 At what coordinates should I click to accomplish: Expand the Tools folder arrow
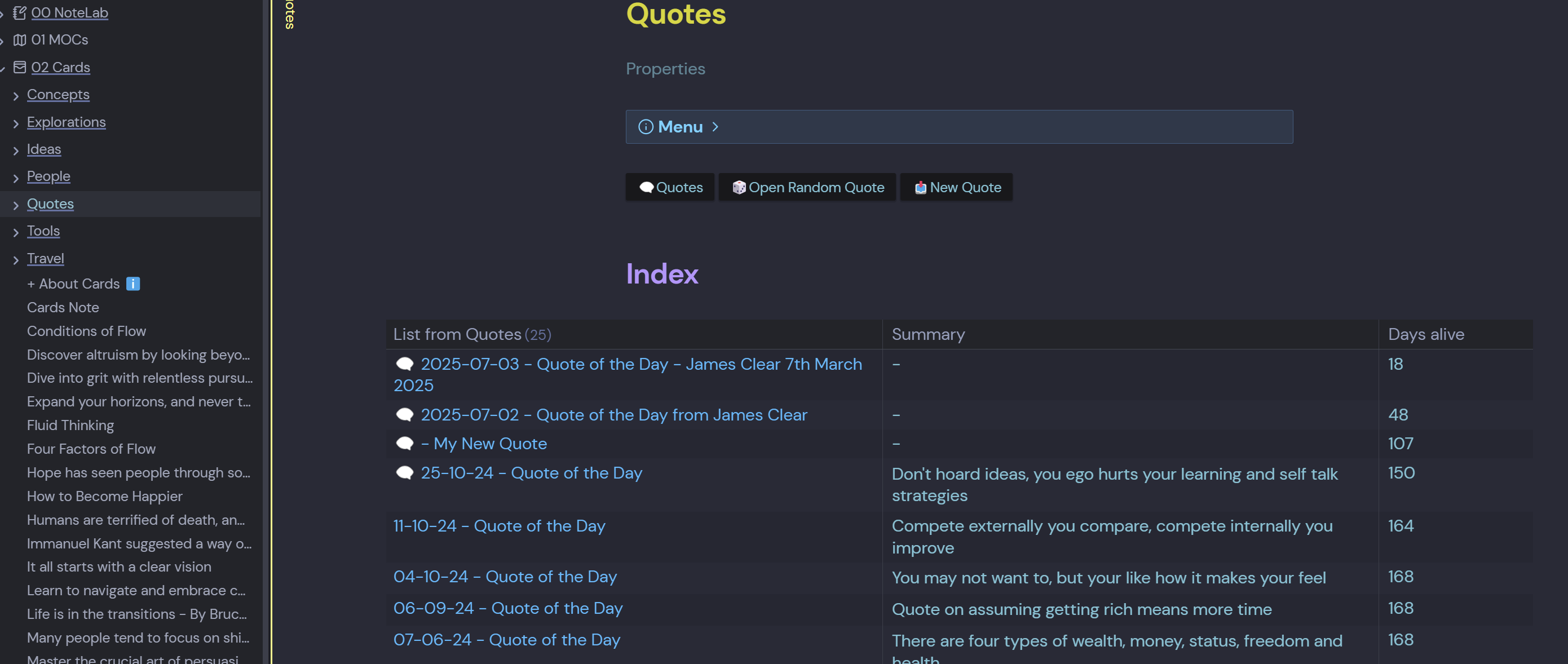tap(16, 232)
